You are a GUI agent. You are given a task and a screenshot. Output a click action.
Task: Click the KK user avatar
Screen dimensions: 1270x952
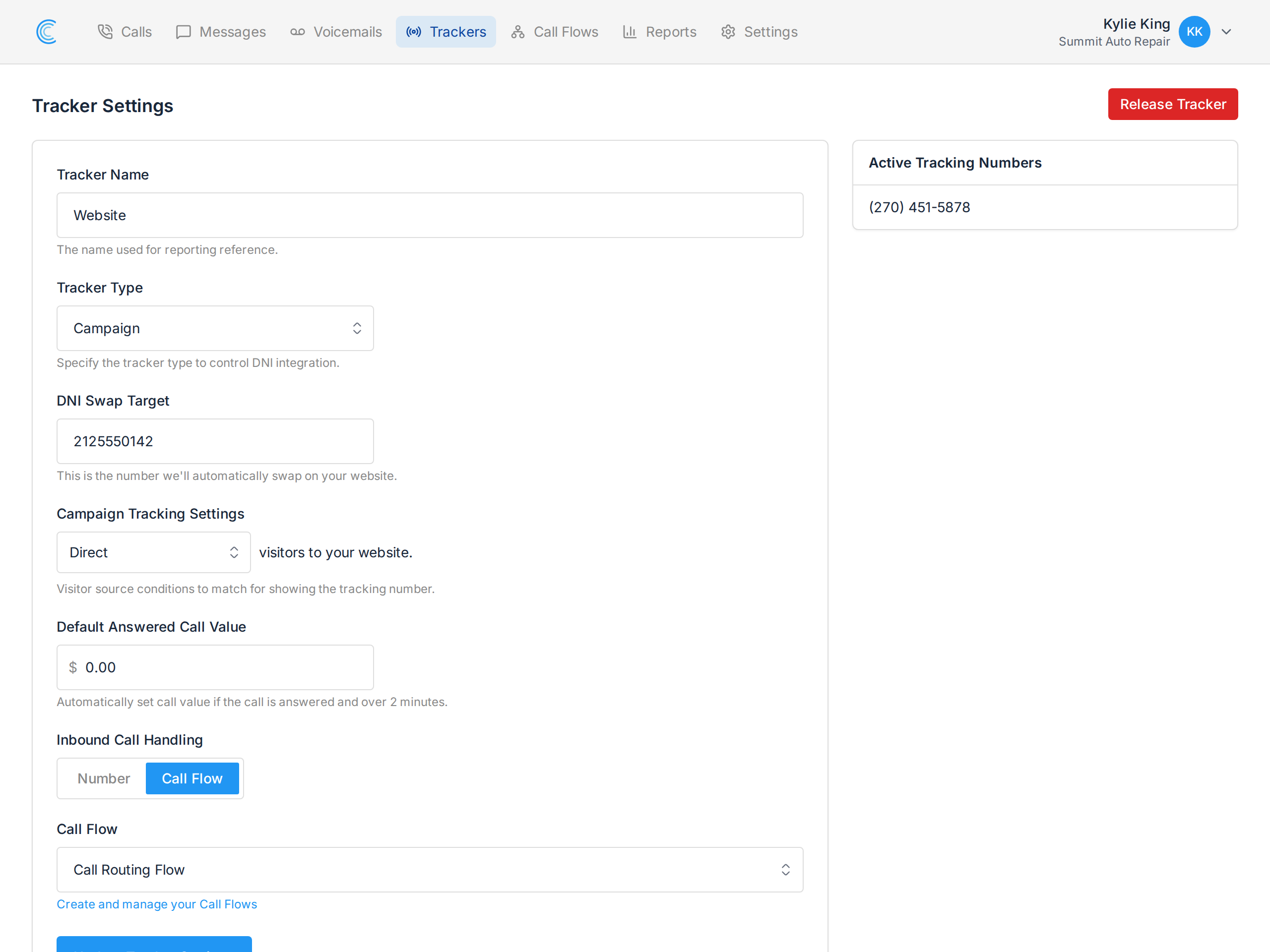click(x=1194, y=32)
